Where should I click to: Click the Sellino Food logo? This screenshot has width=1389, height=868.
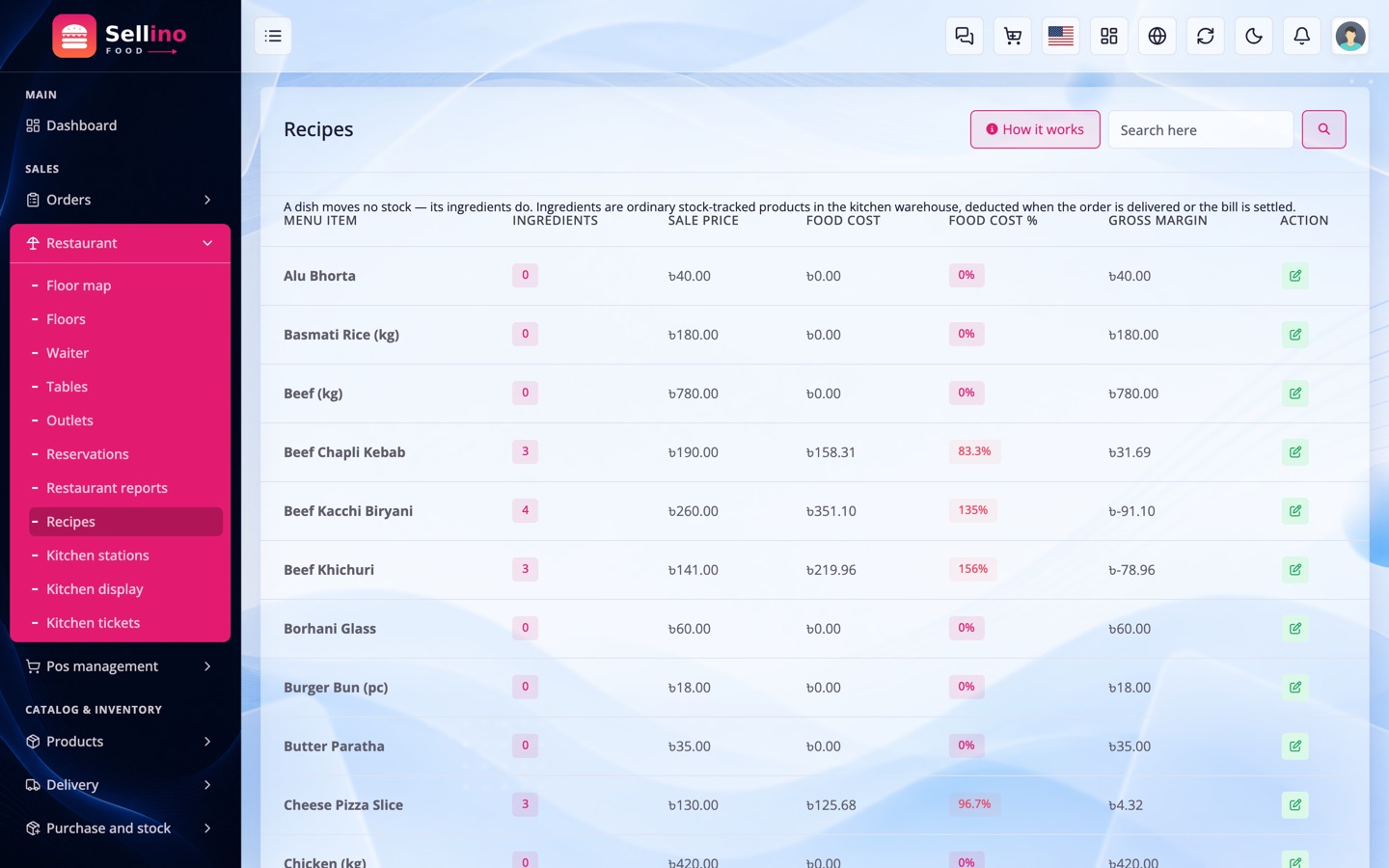pyautogui.click(x=120, y=37)
